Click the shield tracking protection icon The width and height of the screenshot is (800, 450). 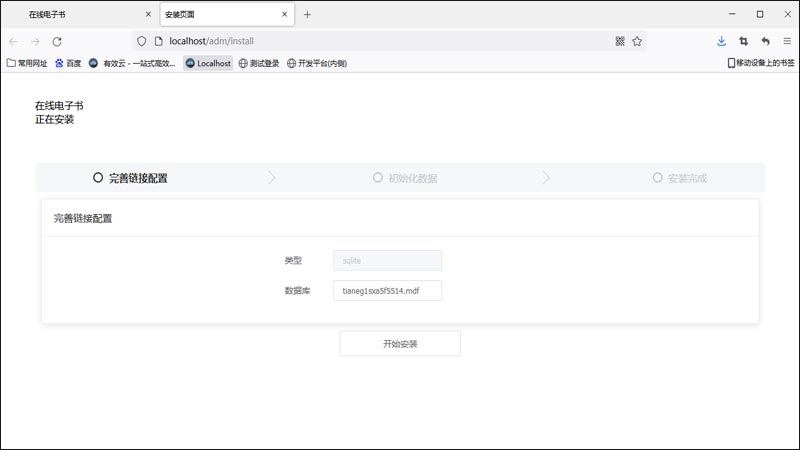142,41
